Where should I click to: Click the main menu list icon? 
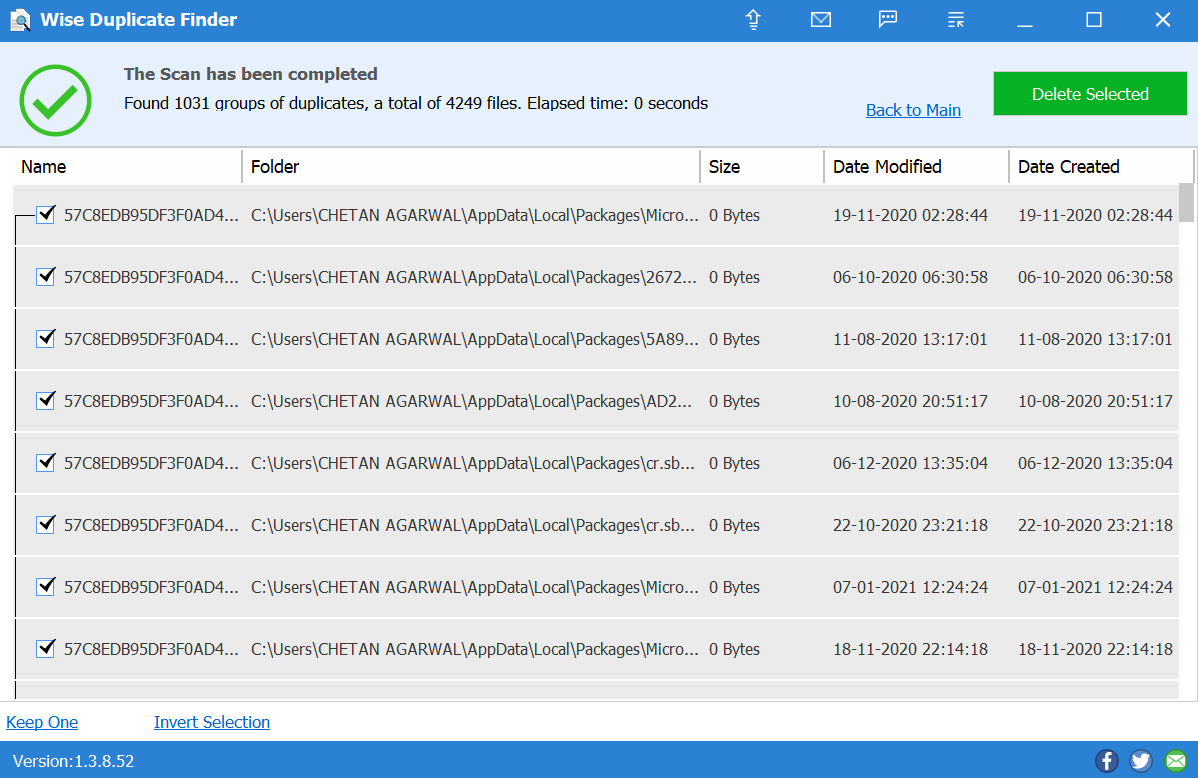(x=955, y=19)
